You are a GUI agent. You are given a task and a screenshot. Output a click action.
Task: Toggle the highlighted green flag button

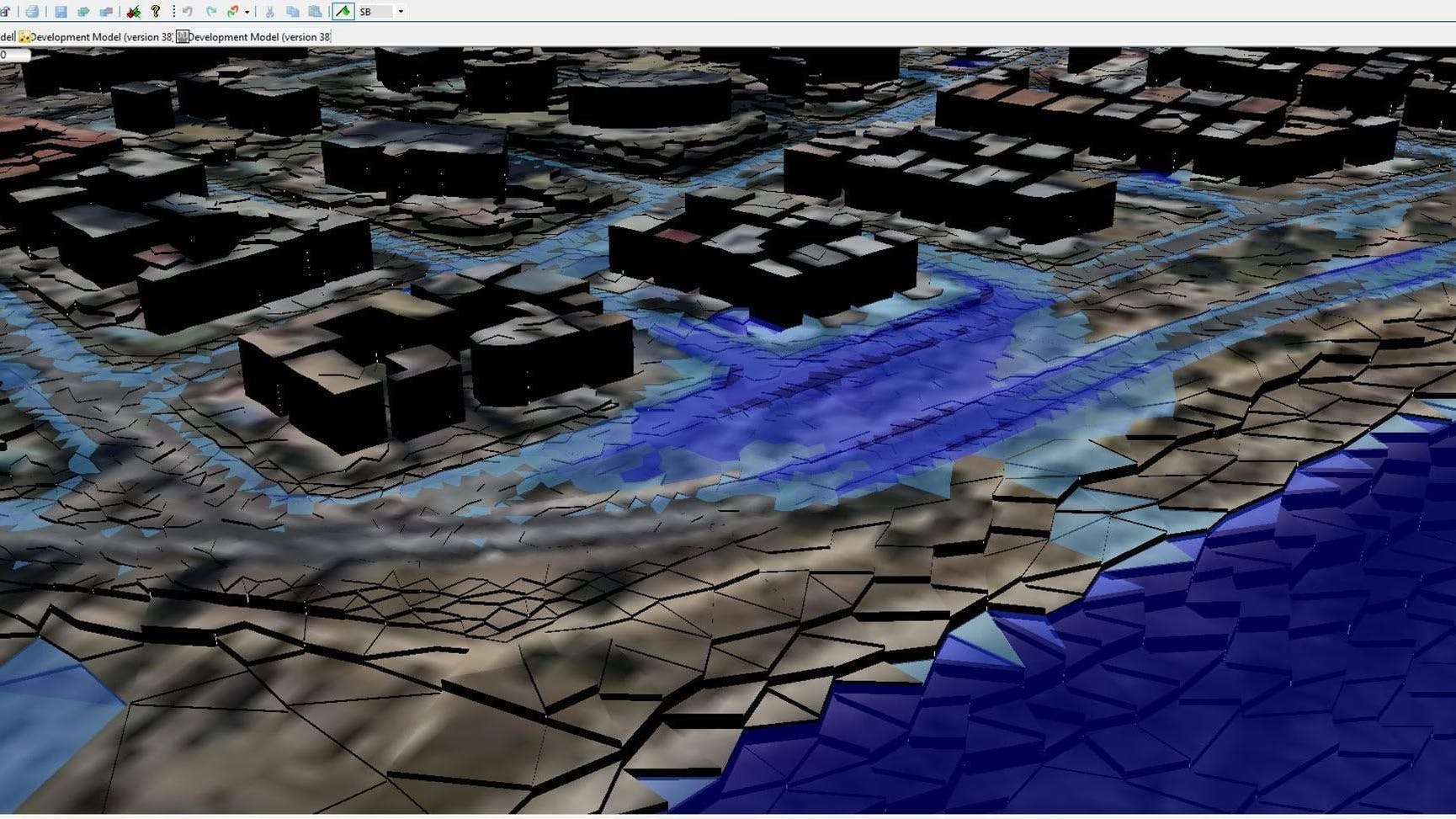click(343, 12)
